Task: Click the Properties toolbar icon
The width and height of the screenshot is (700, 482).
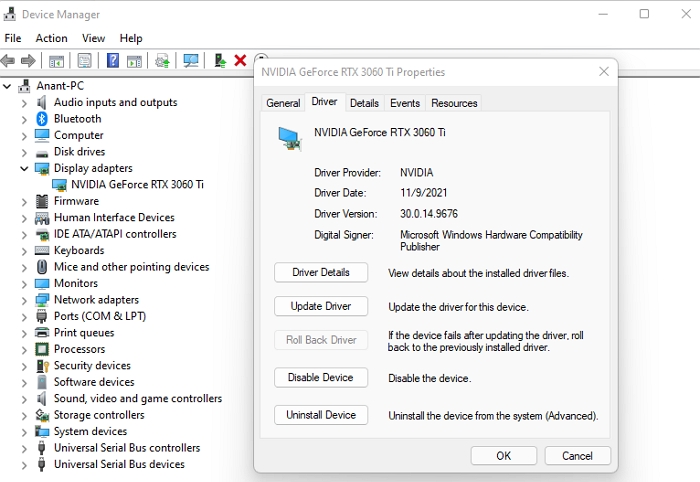Action: point(84,60)
